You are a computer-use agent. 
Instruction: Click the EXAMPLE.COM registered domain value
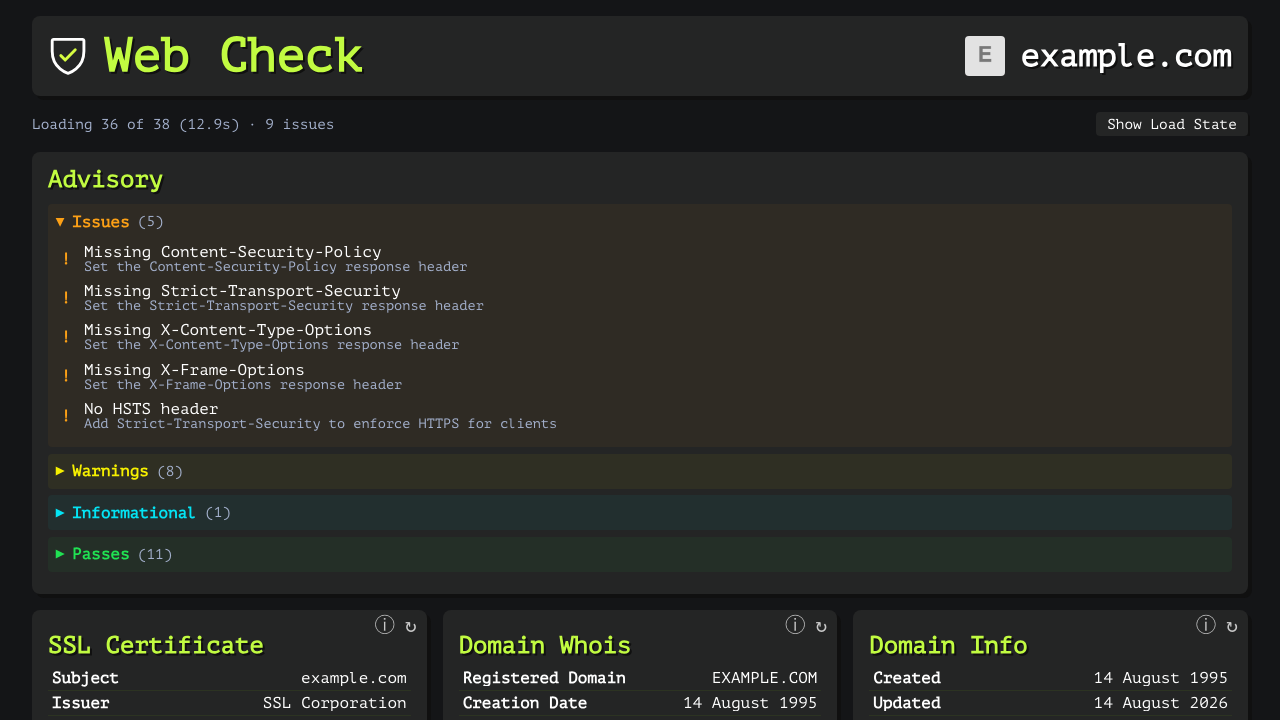pos(765,678)
